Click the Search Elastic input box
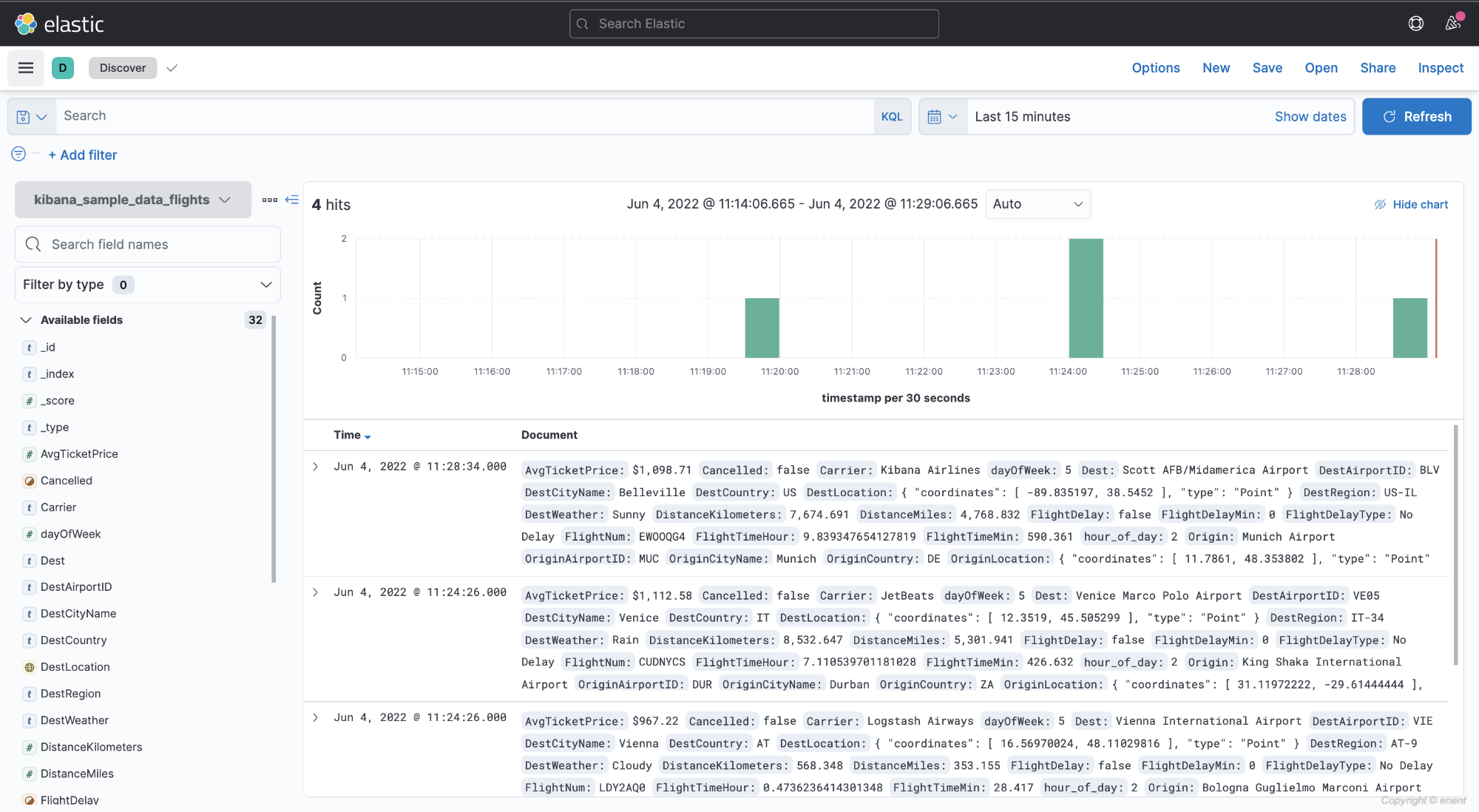 pyautogui.click(x=754, y=24)
